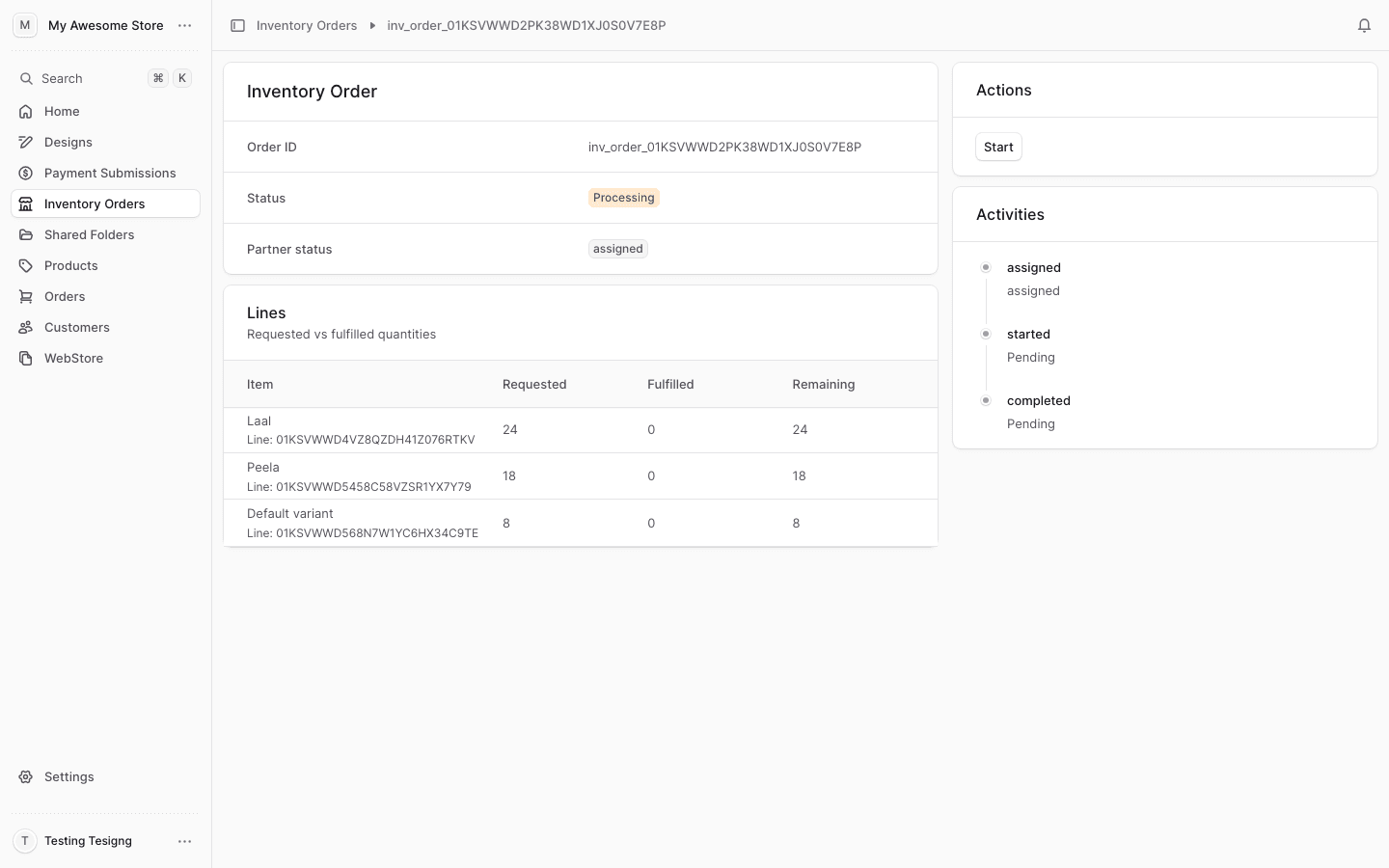Viewport: 1389px width, 868px height.
Task: Click My Awesome Store name
Action: [106, 26]
